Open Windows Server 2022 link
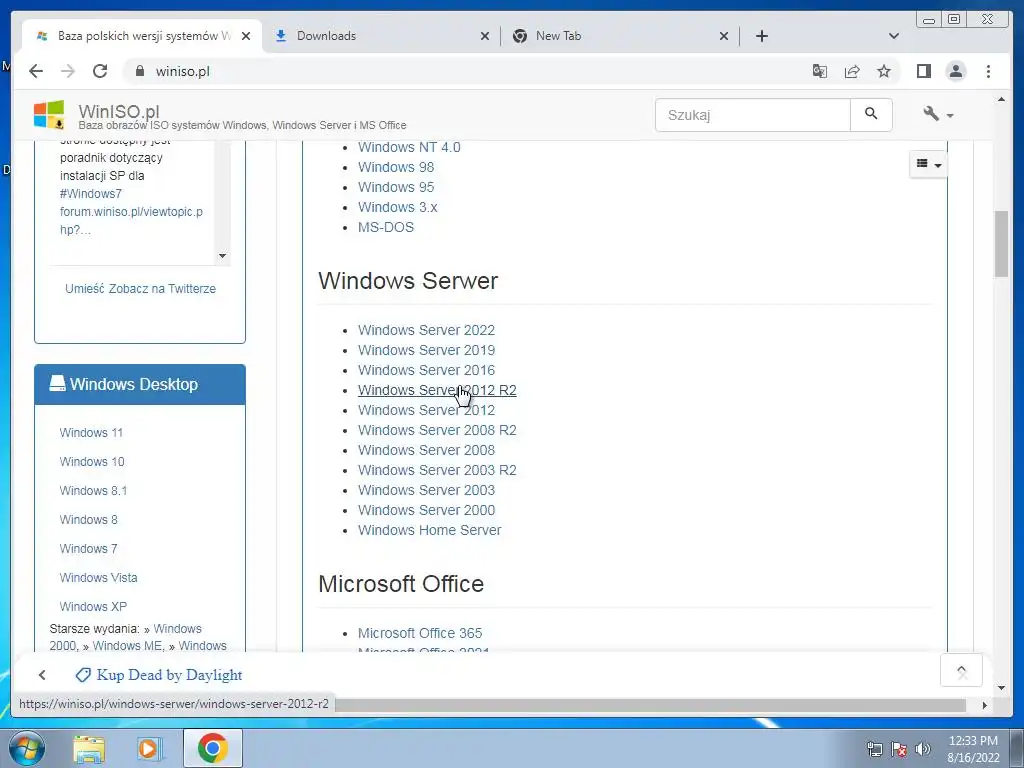Image resolution: width=1024 pixels, height=768 pixels. 426,330
